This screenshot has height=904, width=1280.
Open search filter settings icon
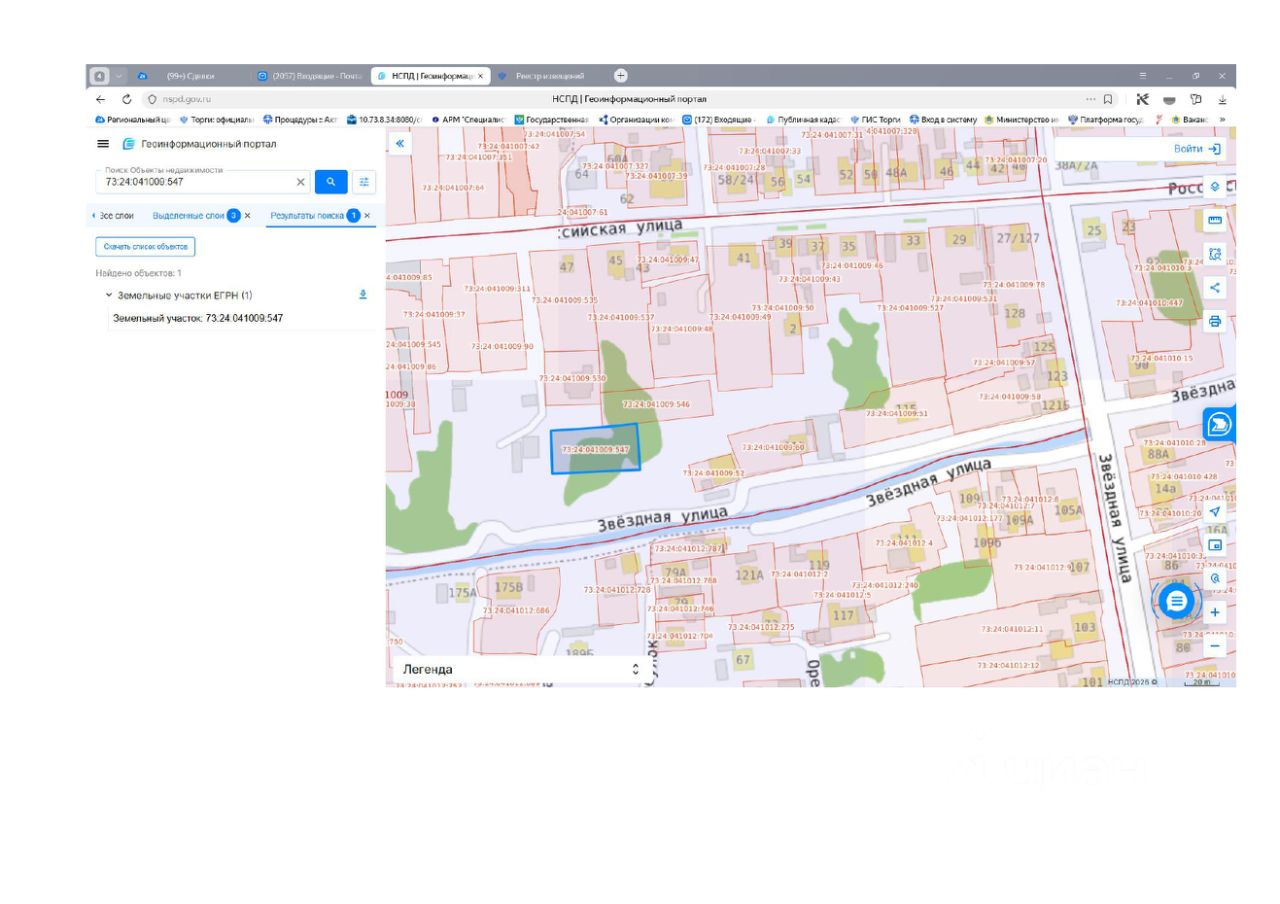(x=364, y=182)
